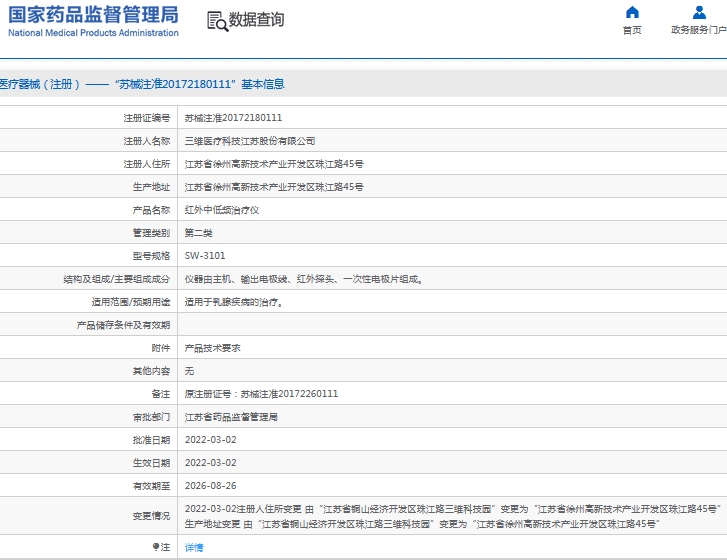Click the bullet icon beside 注
The image size is (727, 560).
[x=156, y=547]
